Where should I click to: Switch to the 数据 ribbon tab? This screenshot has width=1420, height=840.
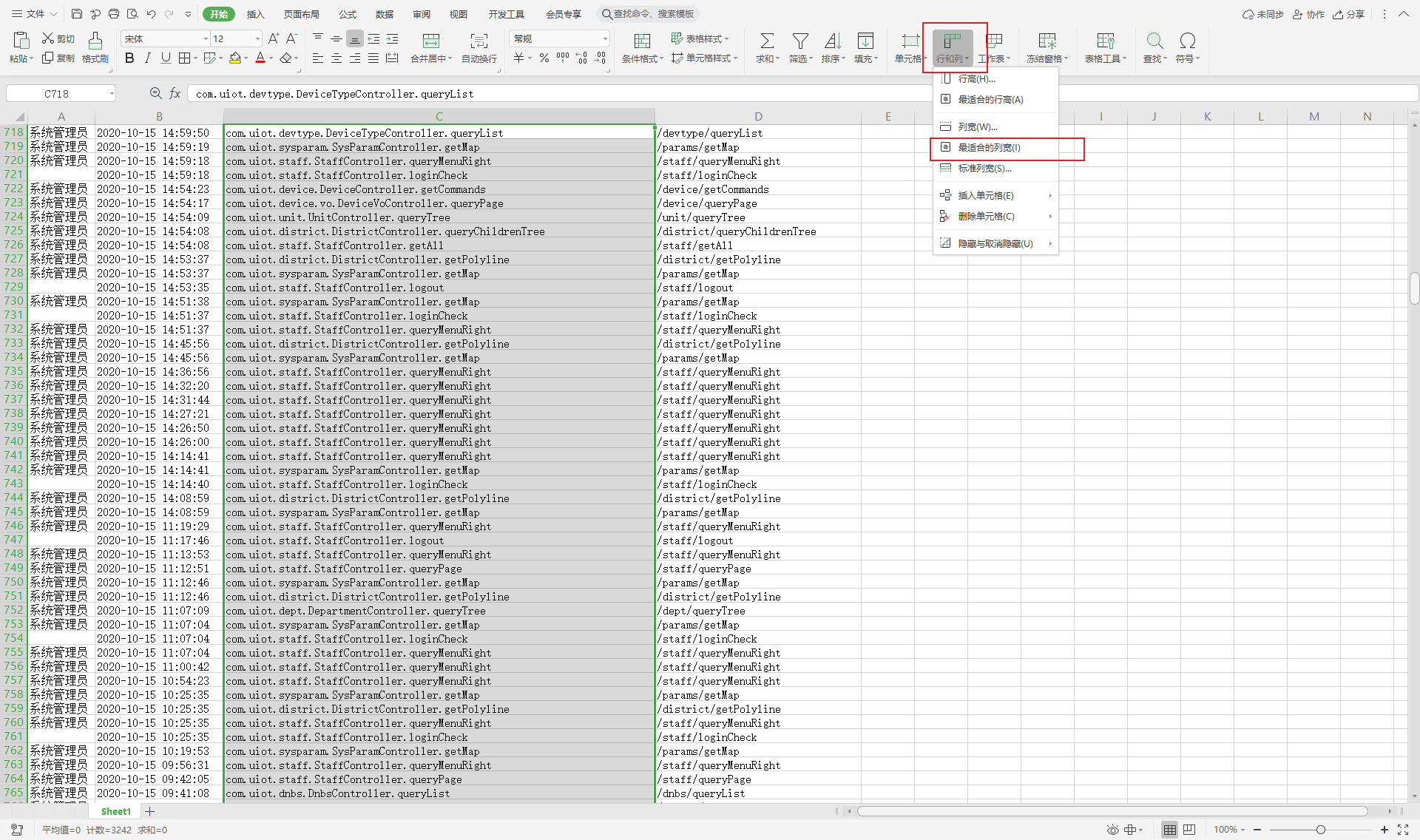click(x=384, y=13)
